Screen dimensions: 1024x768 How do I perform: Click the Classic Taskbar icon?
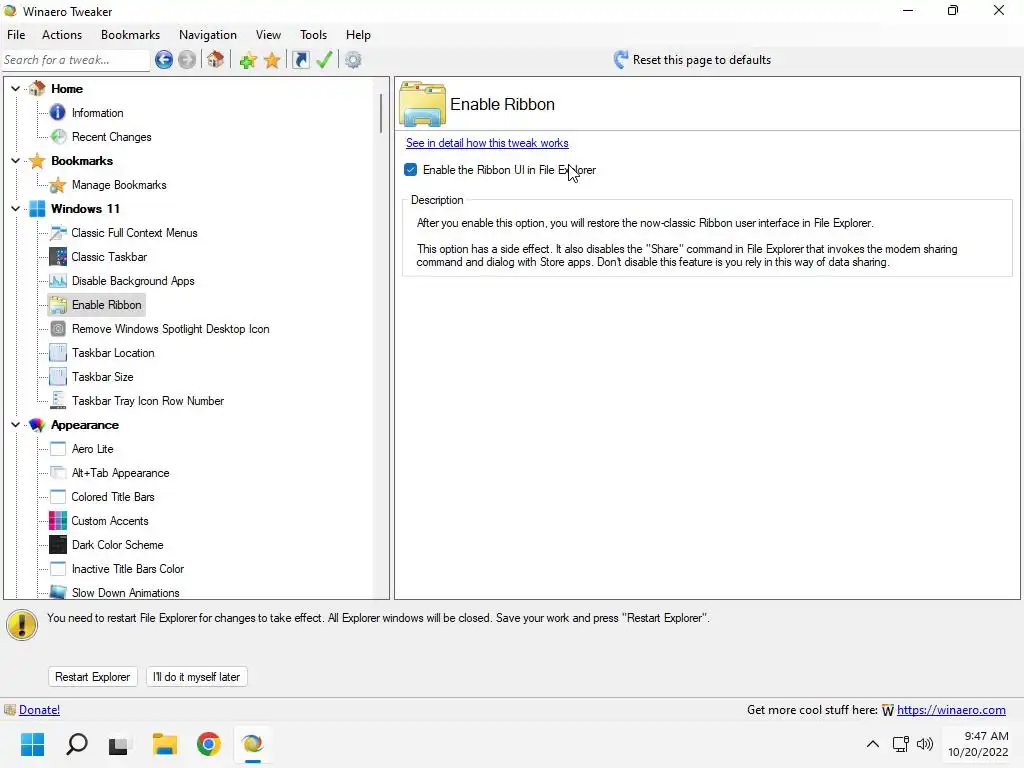pos(57,257)
